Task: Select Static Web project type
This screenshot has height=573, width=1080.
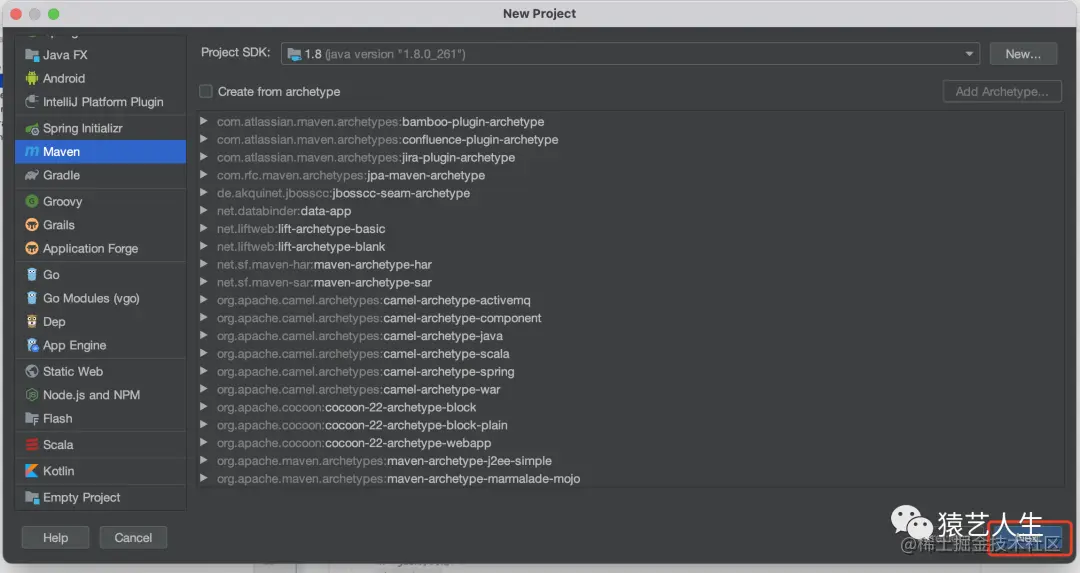Action: [x=101, y=371]
